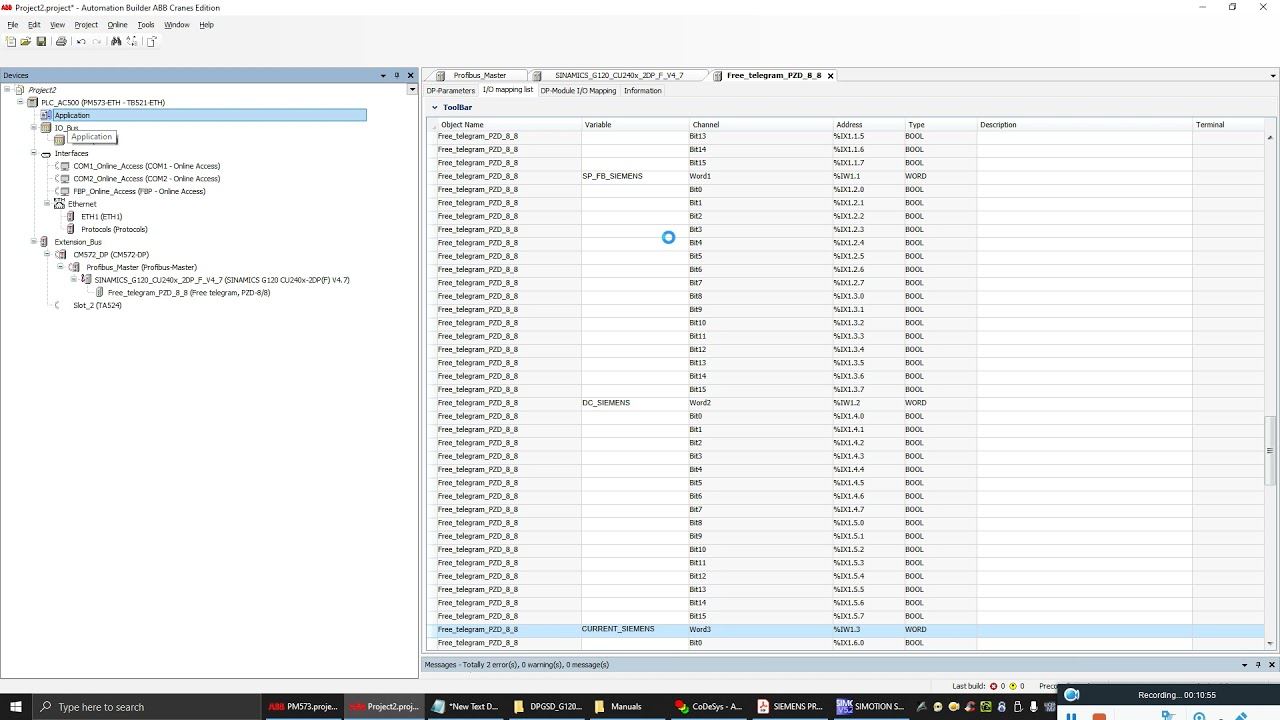Viewport: 1280px width, 720px height.
Task: Click the Windows search box
Action: point(145,707)
